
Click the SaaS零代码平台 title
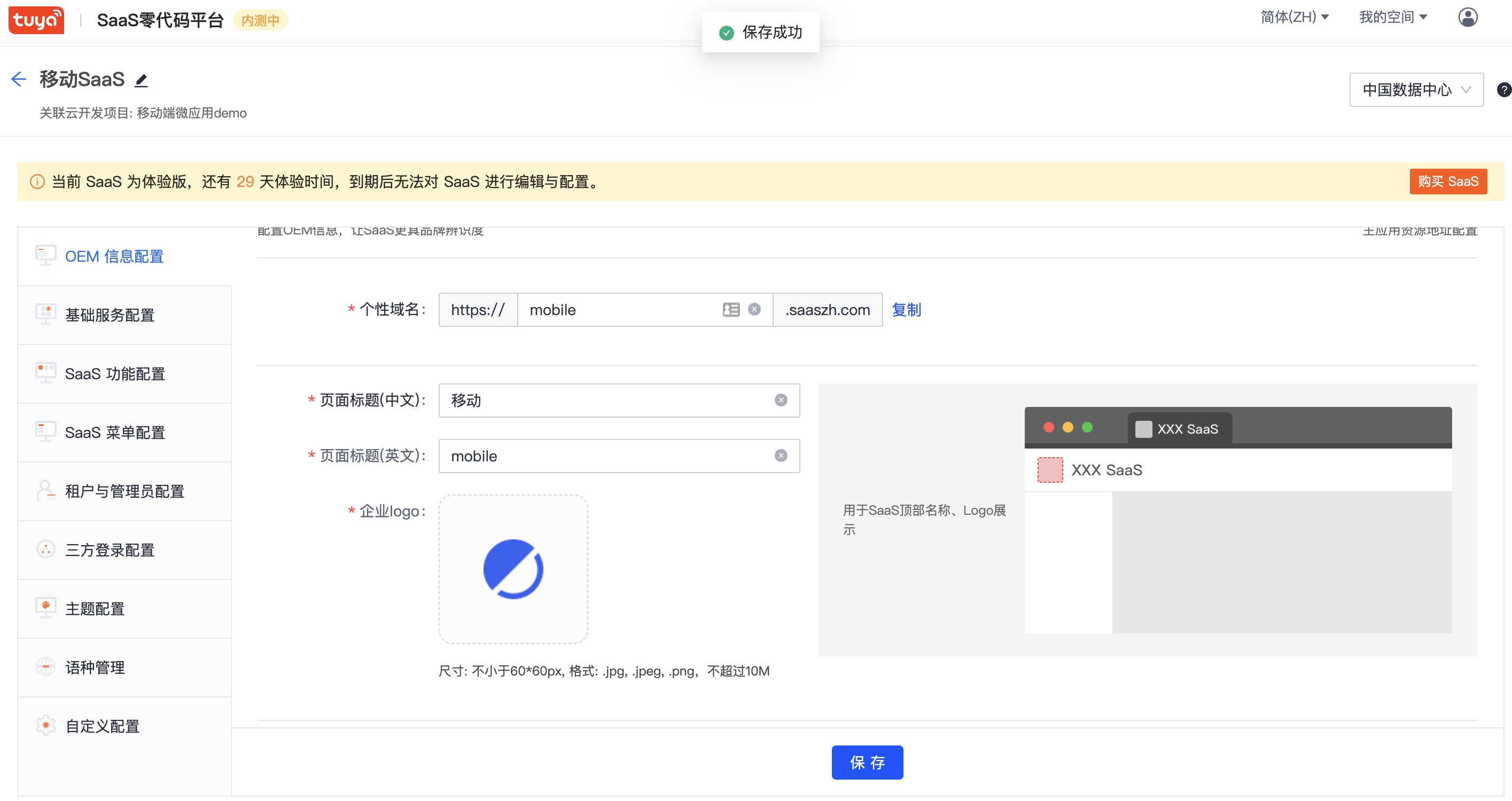pyautogui.click(x=160, y=20)
